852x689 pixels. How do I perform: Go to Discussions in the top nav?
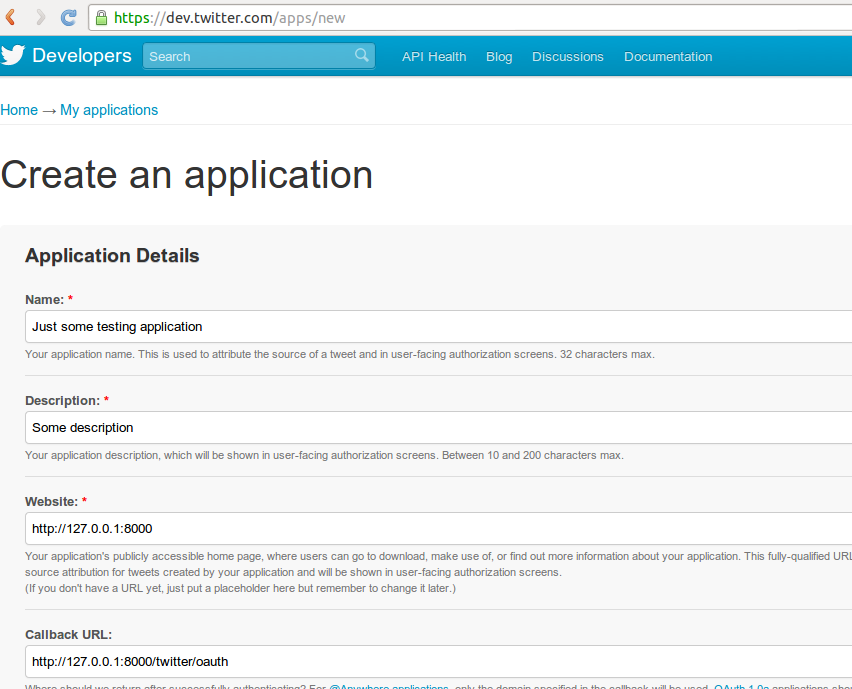(x=568, y=57)
